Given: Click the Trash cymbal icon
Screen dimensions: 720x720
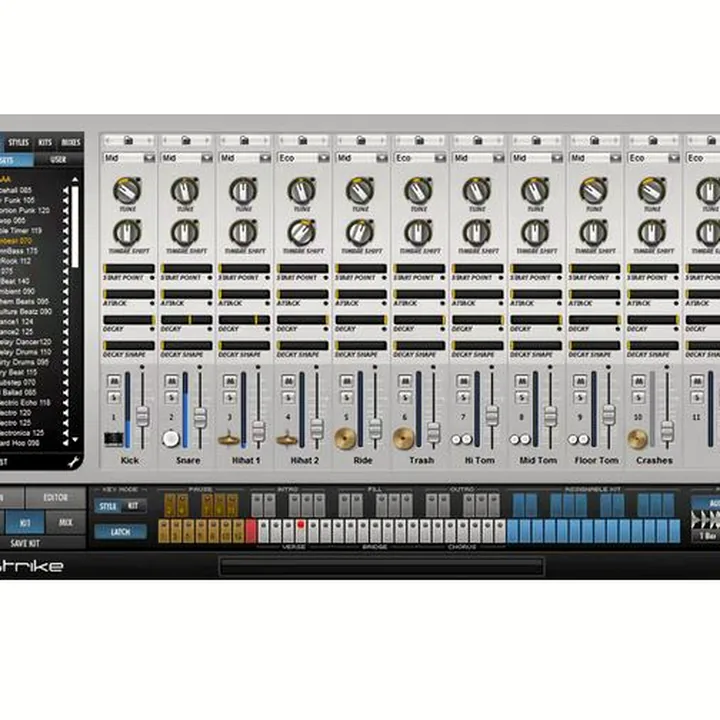Looking at the screenshot, I should [404, 439].
